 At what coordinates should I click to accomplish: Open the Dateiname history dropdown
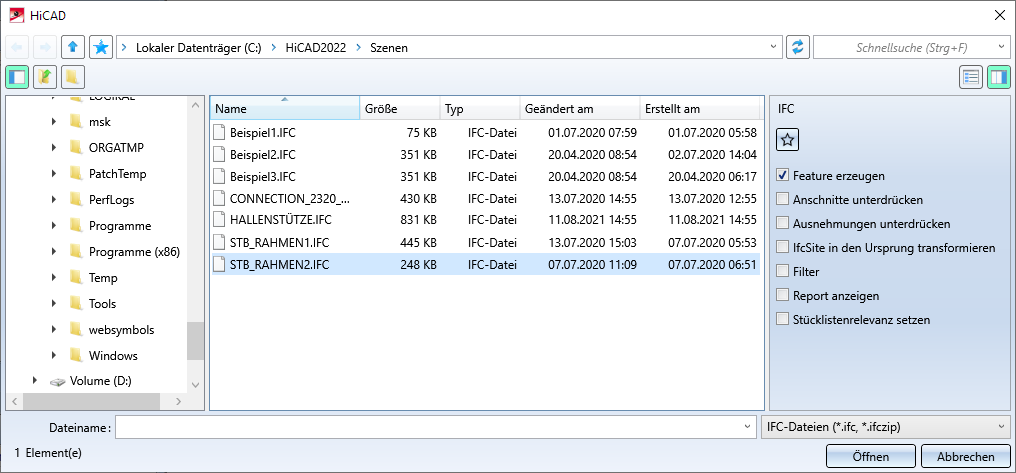(x=749, y=427)
